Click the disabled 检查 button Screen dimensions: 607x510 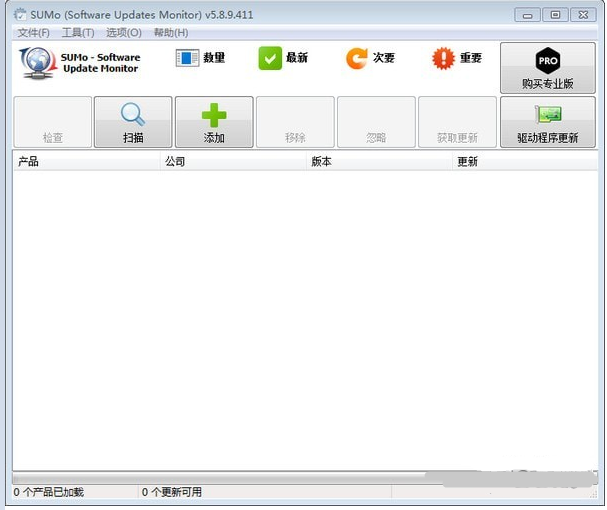(x=53, y=122)
